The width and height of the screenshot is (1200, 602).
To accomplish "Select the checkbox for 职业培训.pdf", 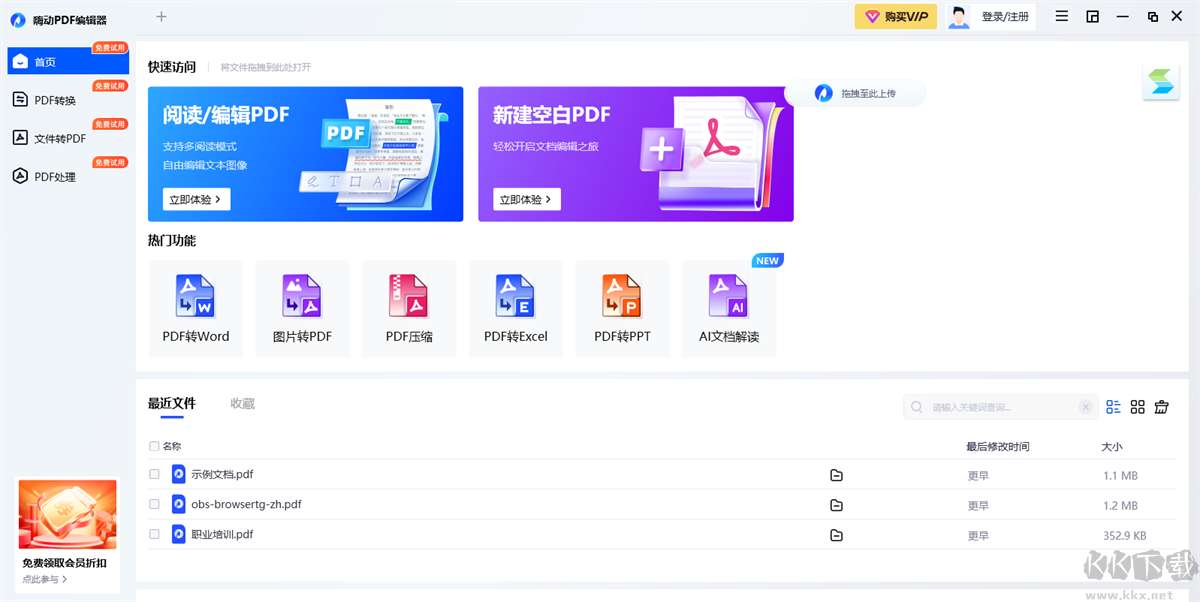I will [x=154, y=534].
